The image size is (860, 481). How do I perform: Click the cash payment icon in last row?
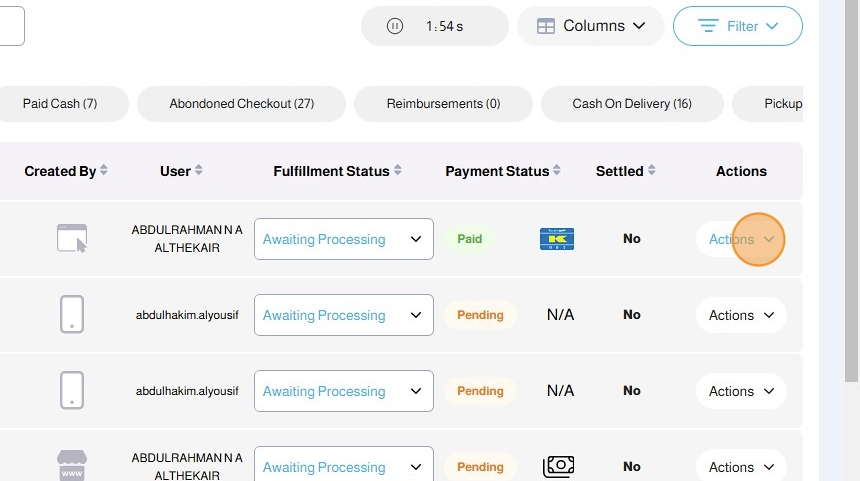pos(558,467)
